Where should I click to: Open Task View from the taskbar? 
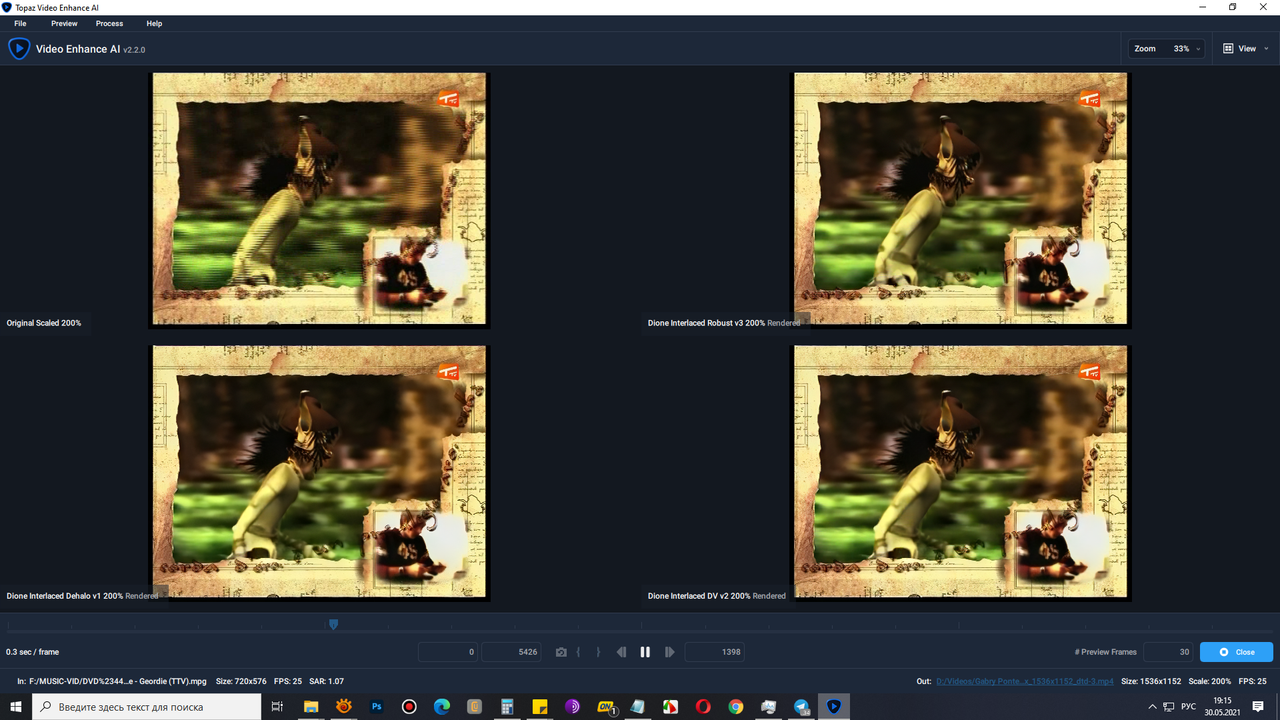[x=277, y=706]
